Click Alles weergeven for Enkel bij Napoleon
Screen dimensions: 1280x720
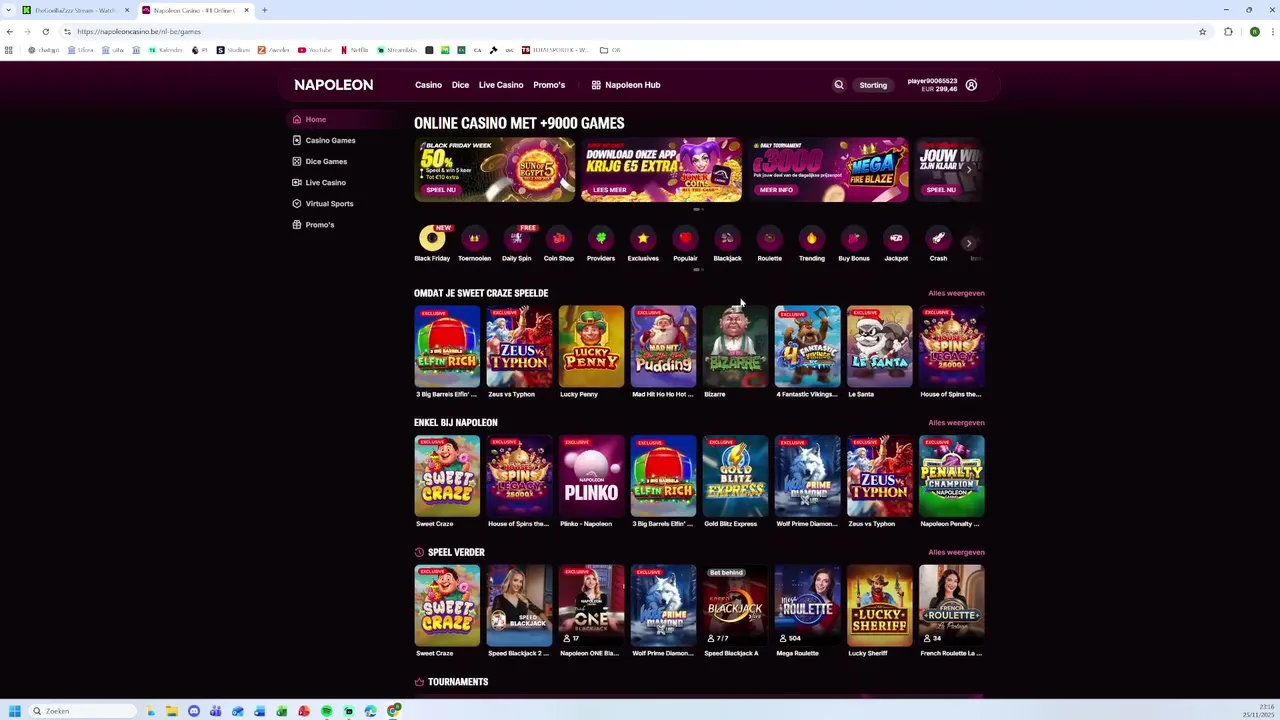point(956,422)
